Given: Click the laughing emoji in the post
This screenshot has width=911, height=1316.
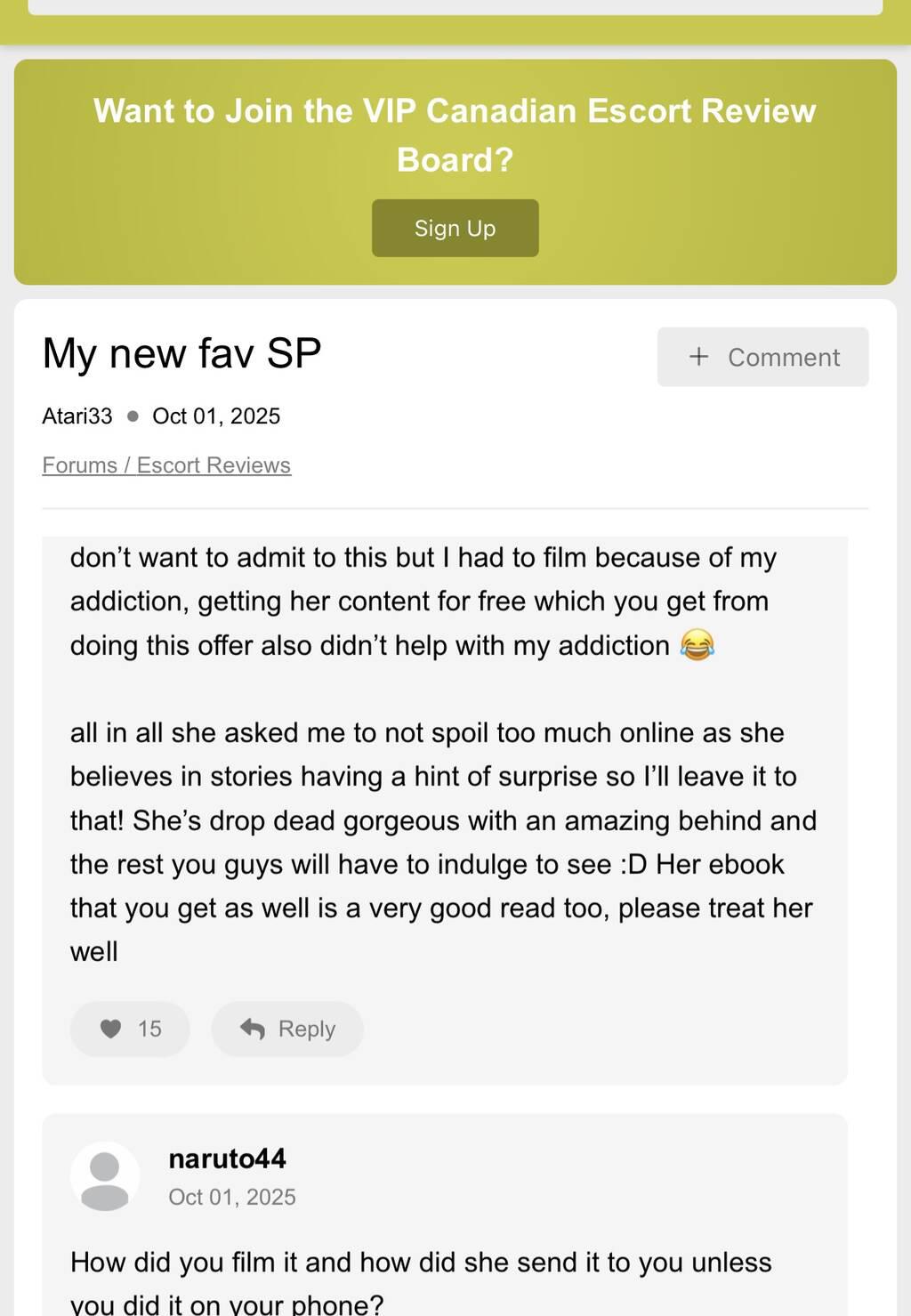Looking at the screenshot, I should pyautogui.click(x=697, y=645).
